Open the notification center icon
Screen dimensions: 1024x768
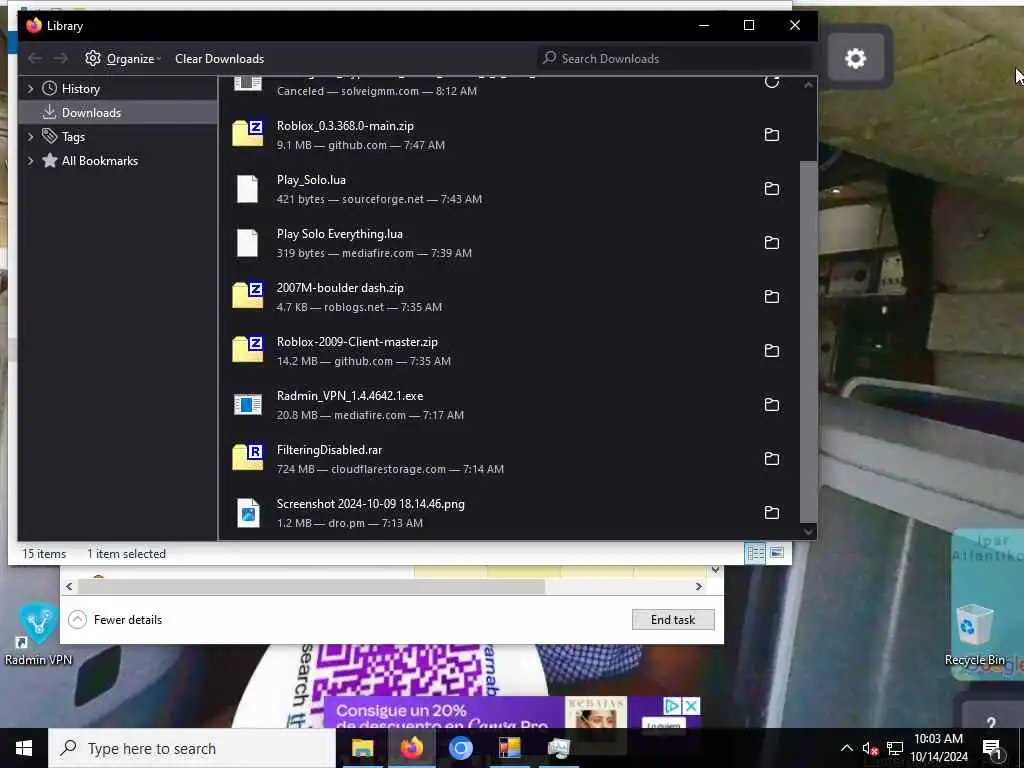[x=992, y=748]
